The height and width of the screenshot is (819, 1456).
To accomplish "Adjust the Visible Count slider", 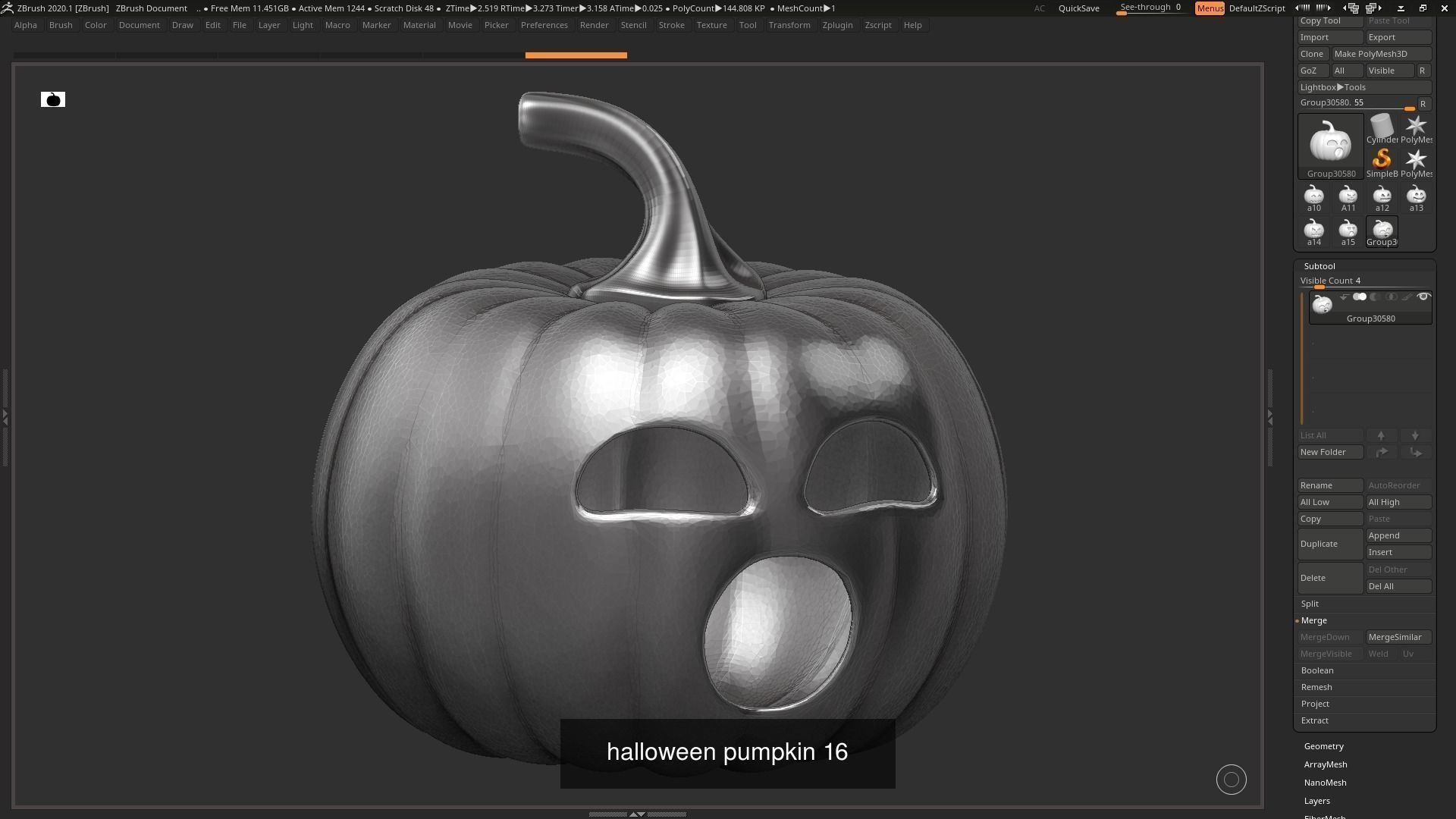I will click(x=1365, y=282).
